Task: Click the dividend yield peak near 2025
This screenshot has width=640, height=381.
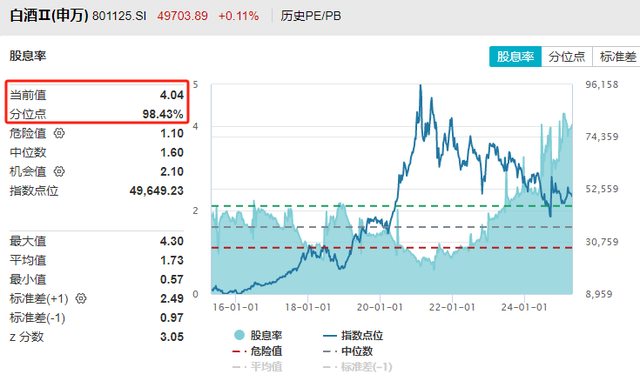Action: (x=564, y=114)
